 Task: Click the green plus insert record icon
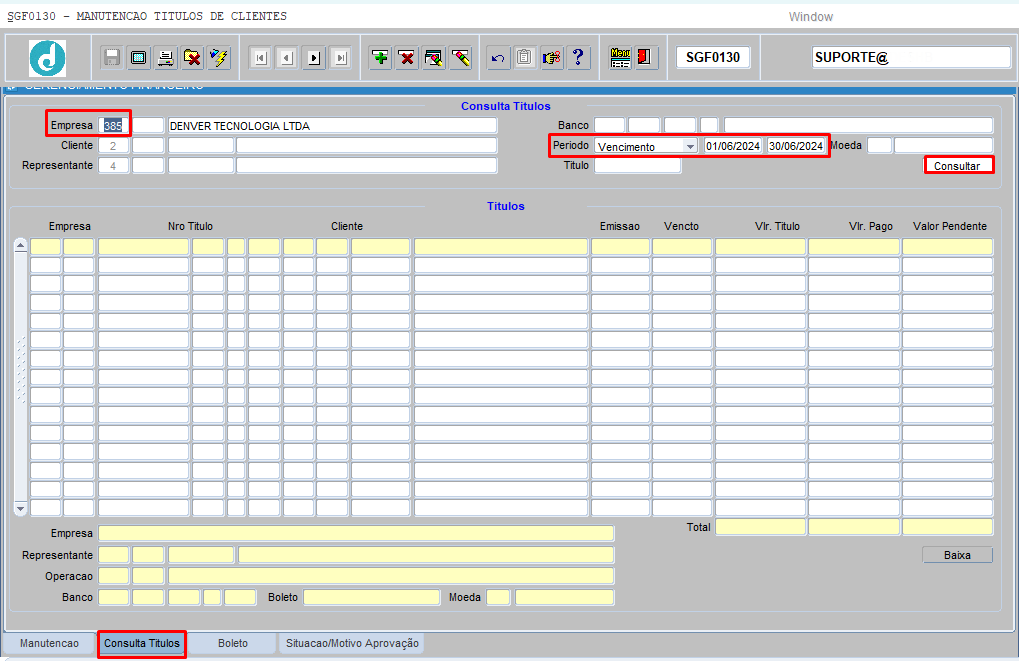[x=380, y=58]
